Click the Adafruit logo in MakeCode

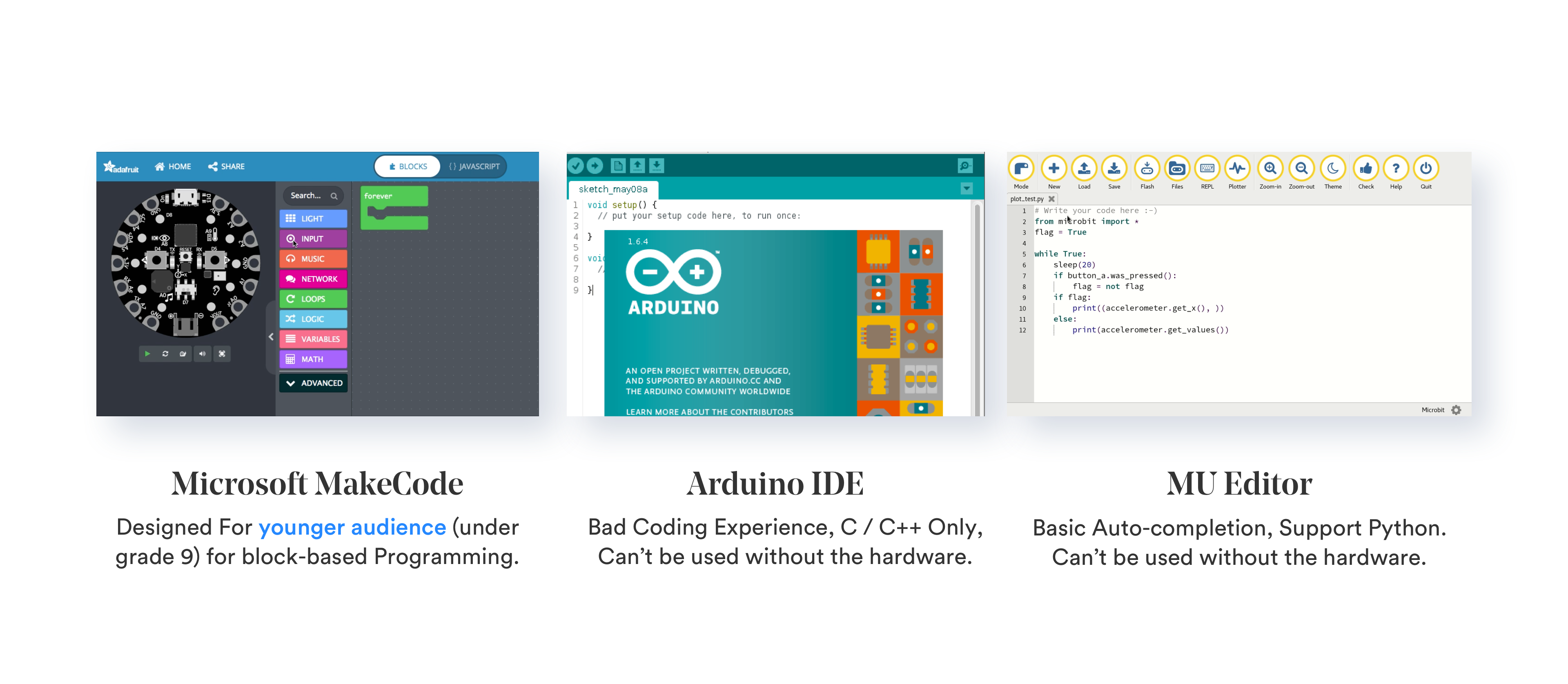coord(121,167)
